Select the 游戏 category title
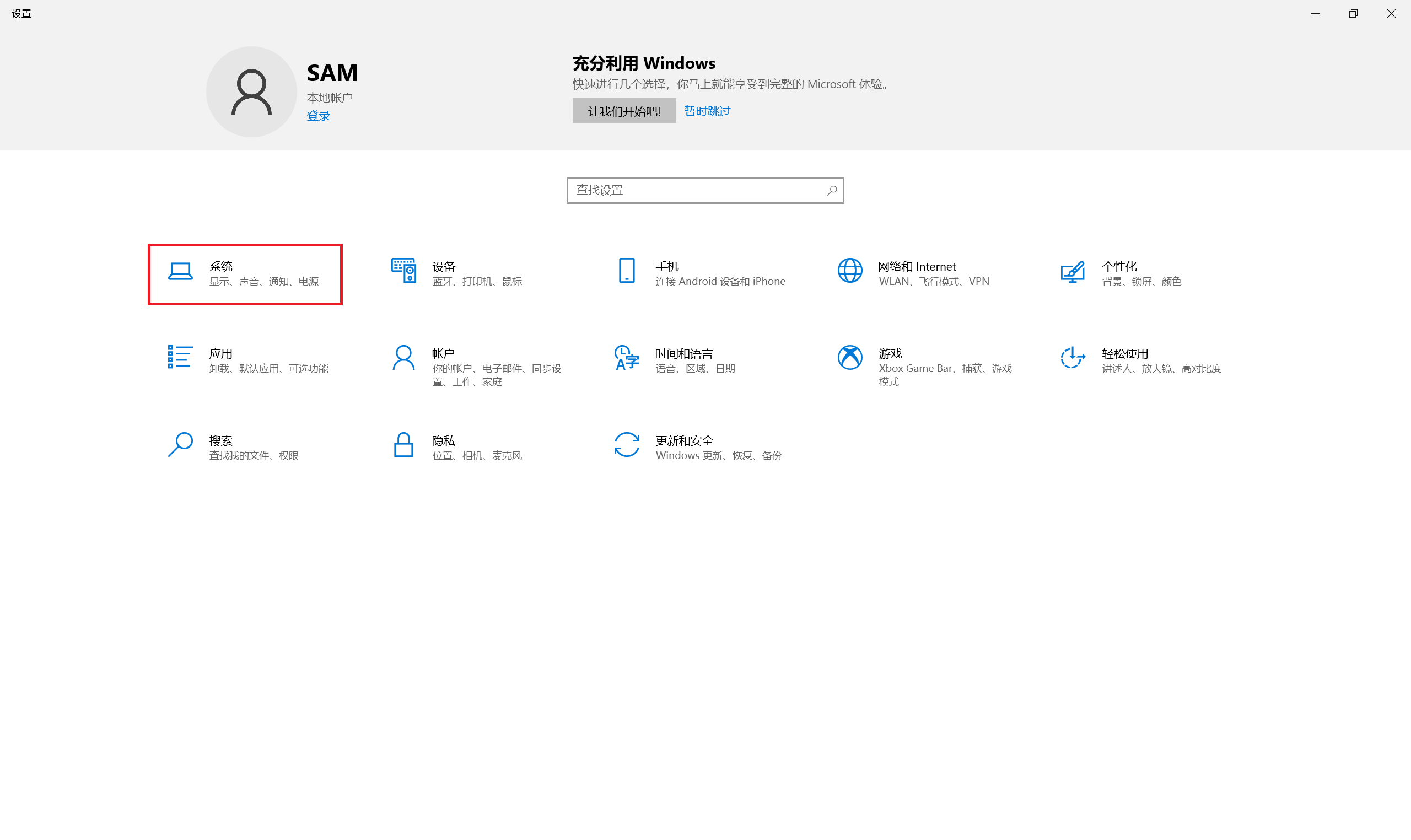This screenshot has width=1411, height=840. coord(890,354)
